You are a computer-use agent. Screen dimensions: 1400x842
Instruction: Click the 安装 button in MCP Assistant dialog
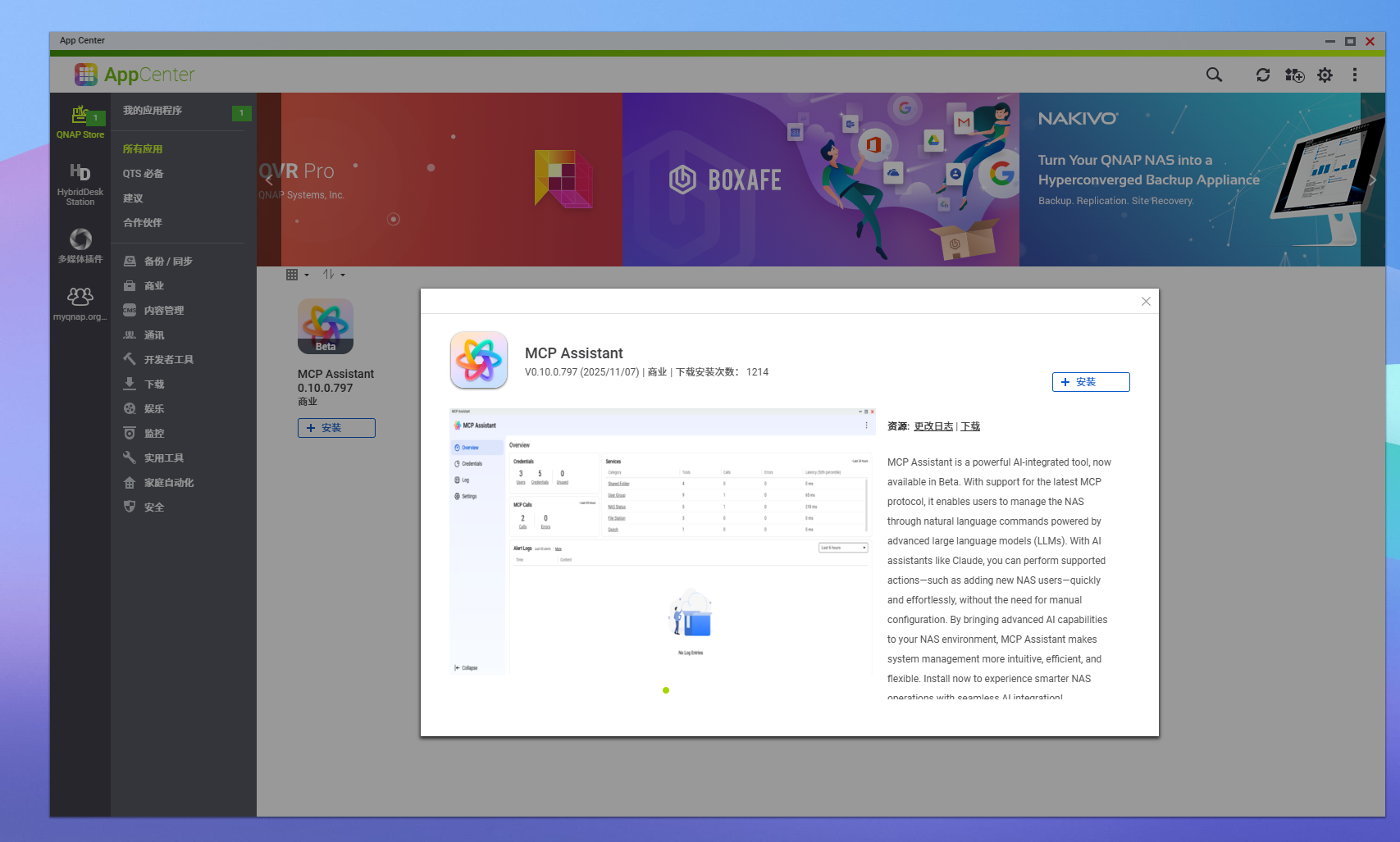[x=1090, y=382]
